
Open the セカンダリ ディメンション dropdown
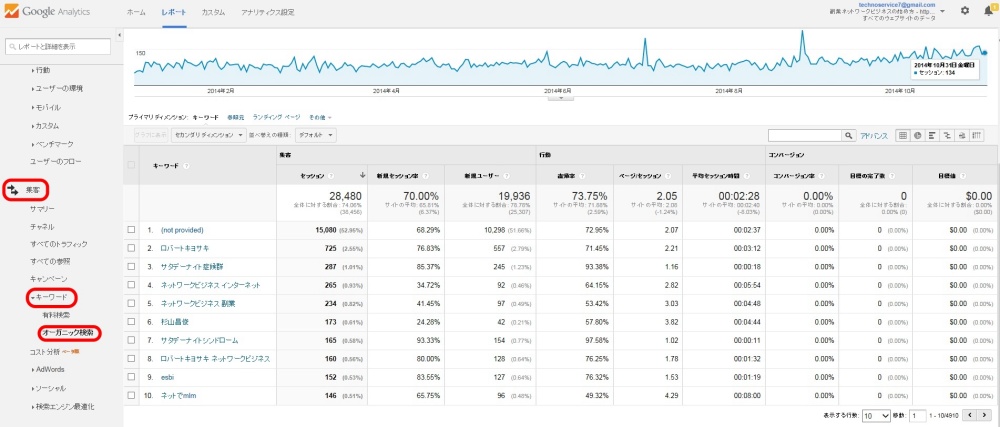pos(209,136)
